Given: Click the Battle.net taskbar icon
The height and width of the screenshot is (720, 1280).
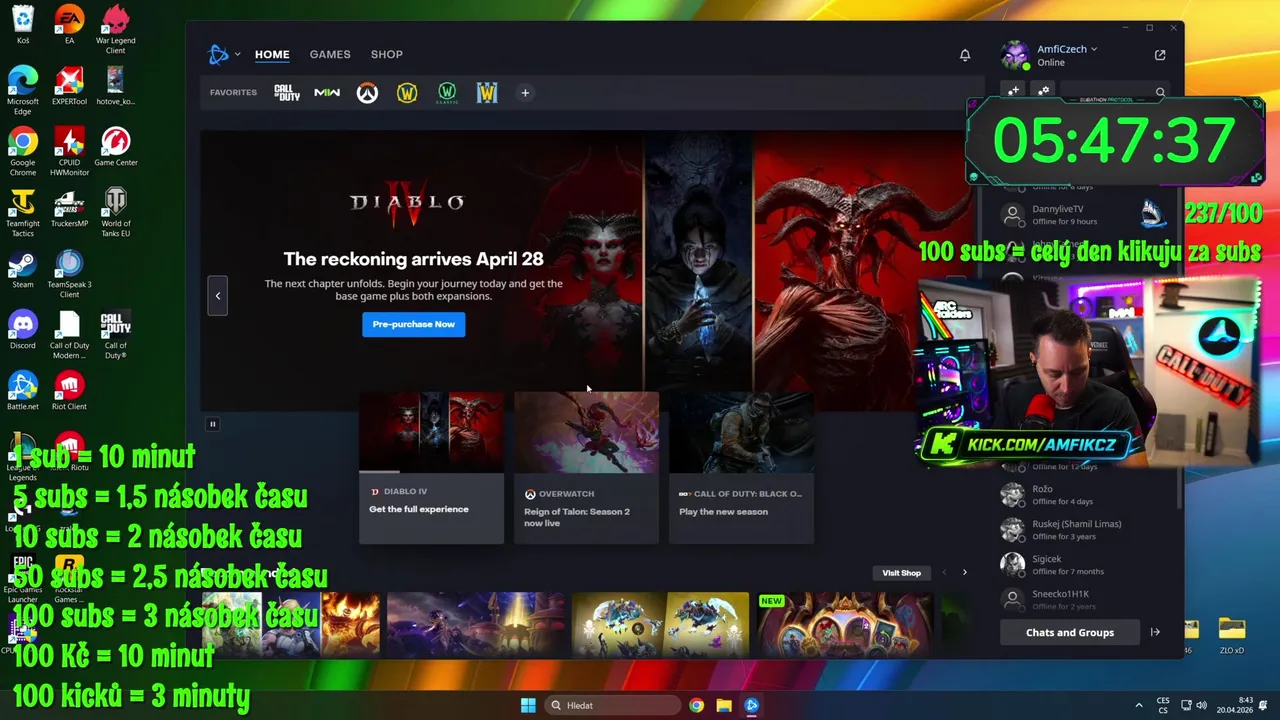Looking at the screenshot, I should (x=752, y=705).
